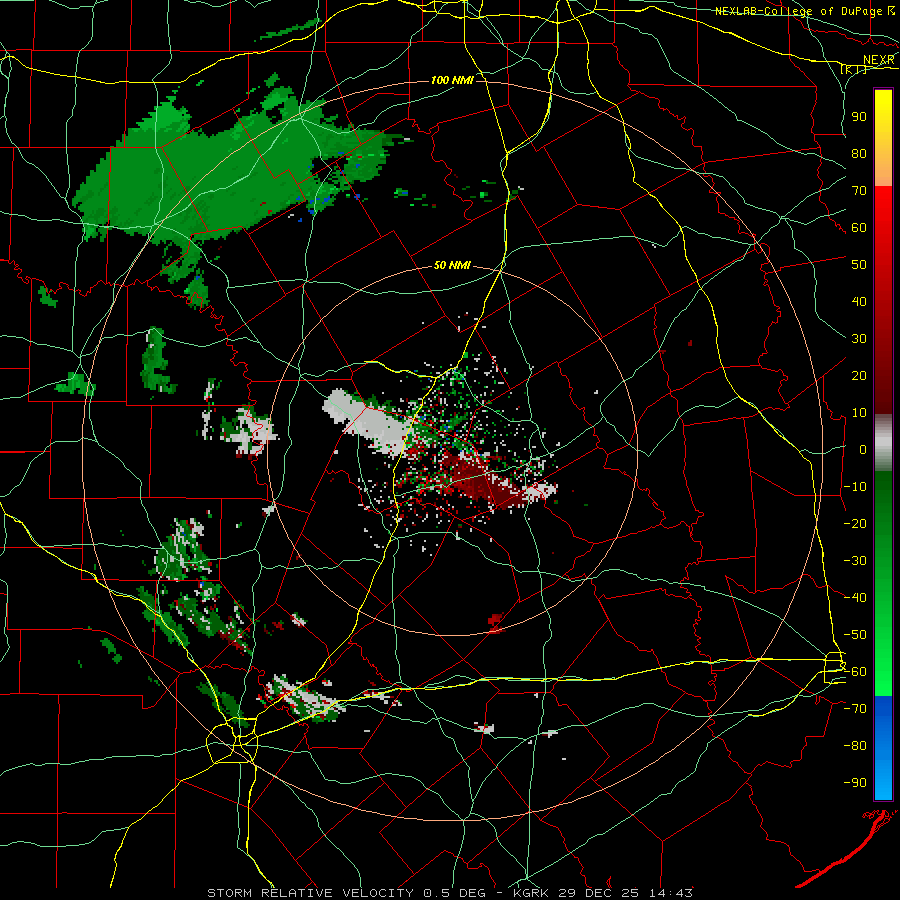Viewport: 900px width, 900px height.
Task: Select the -90 value on velocity scale
Action: coord(855,783)
